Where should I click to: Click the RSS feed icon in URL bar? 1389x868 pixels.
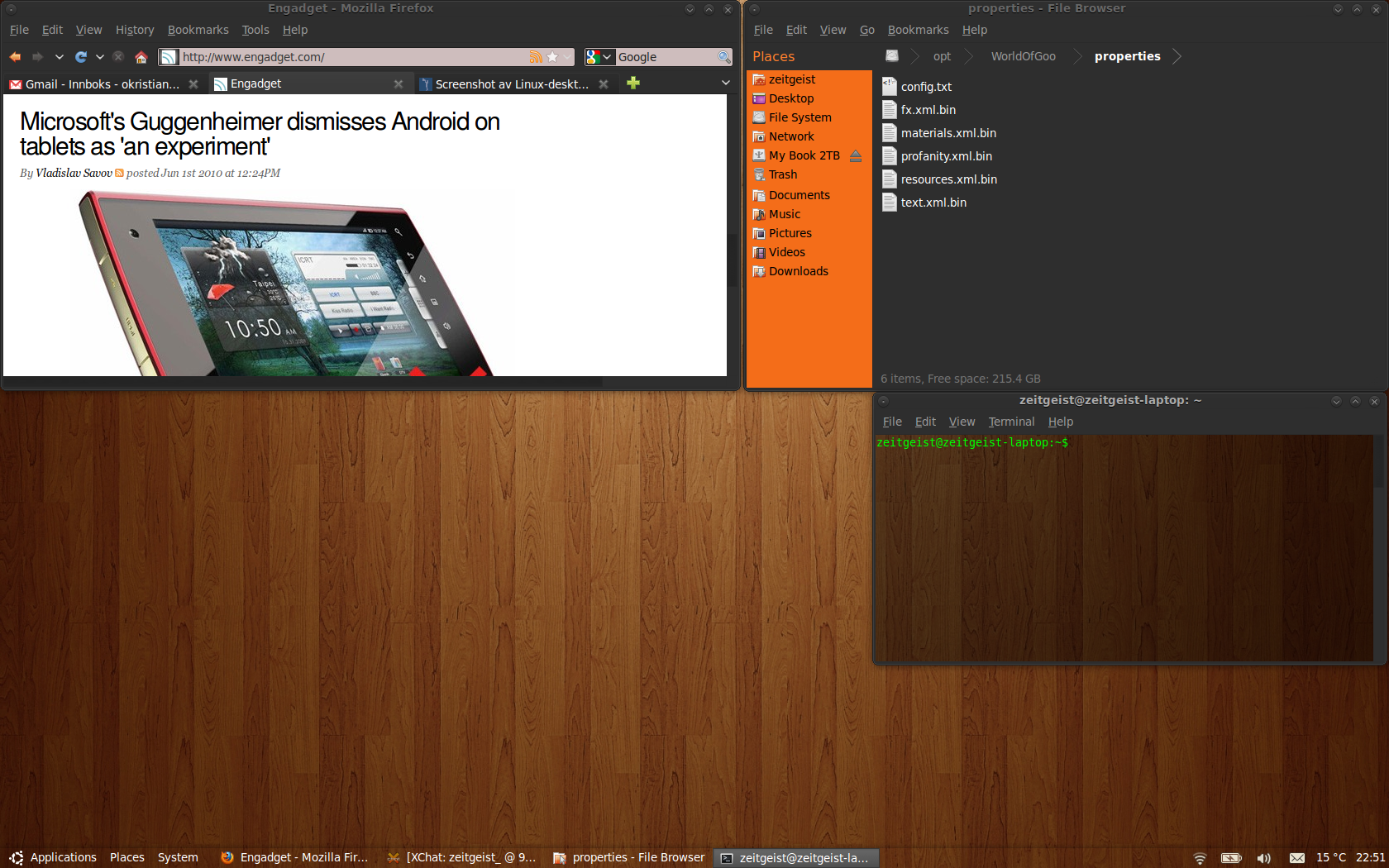[x=536, y=57]
